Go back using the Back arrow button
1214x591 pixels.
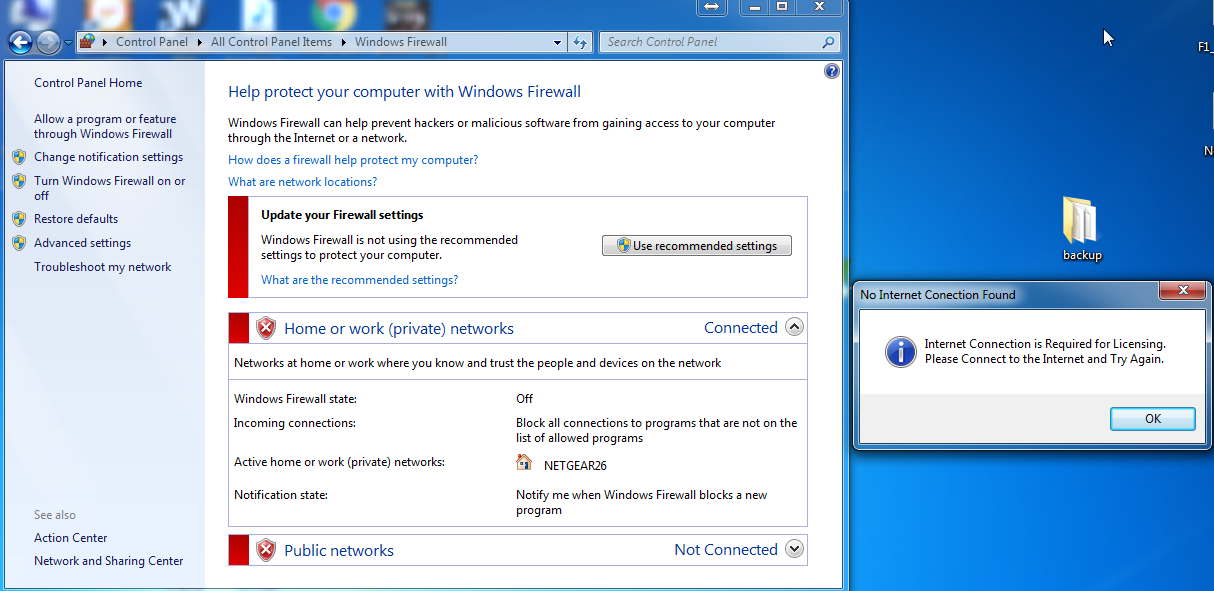coord(20,42)
